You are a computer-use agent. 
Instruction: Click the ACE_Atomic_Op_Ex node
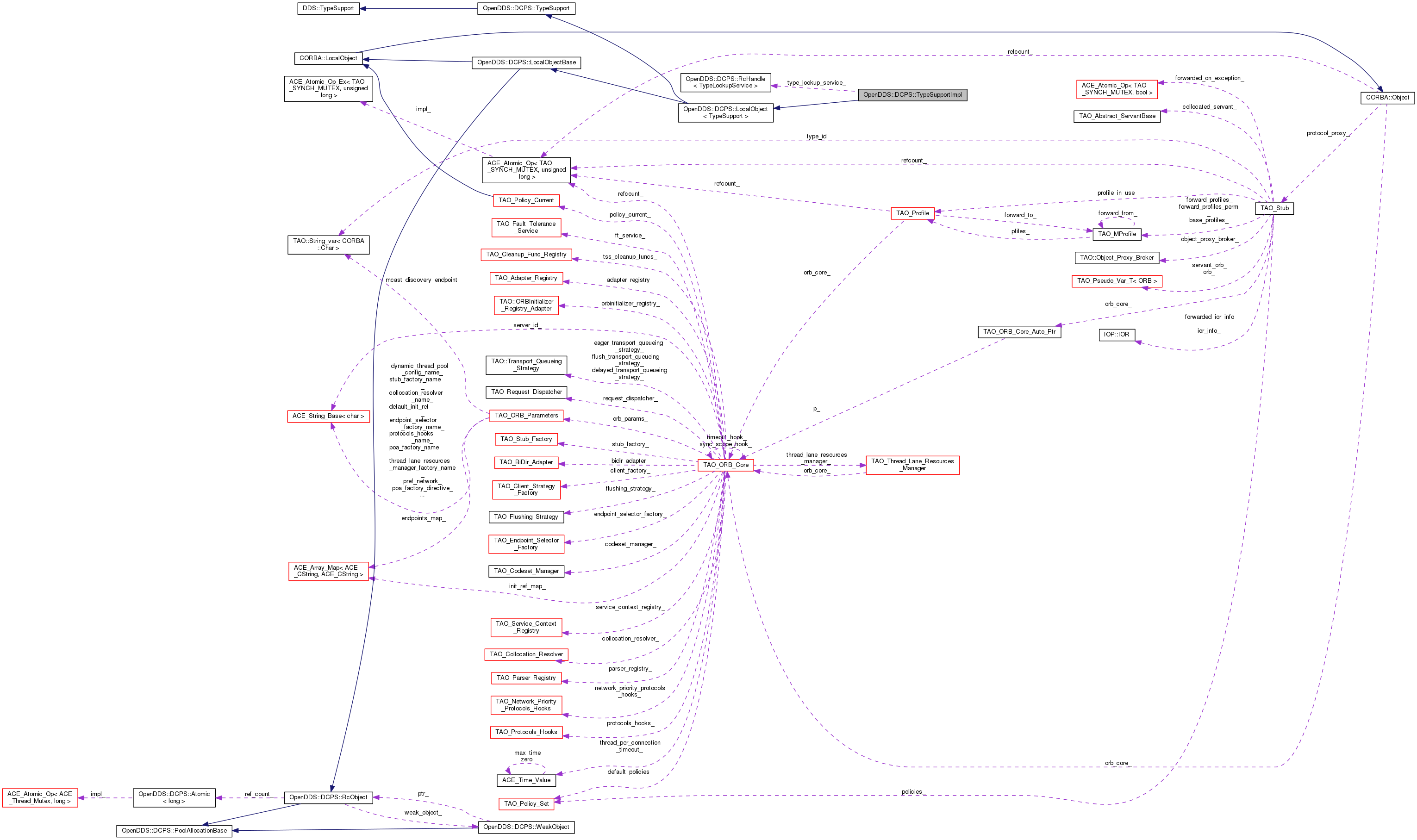[328, 89]
